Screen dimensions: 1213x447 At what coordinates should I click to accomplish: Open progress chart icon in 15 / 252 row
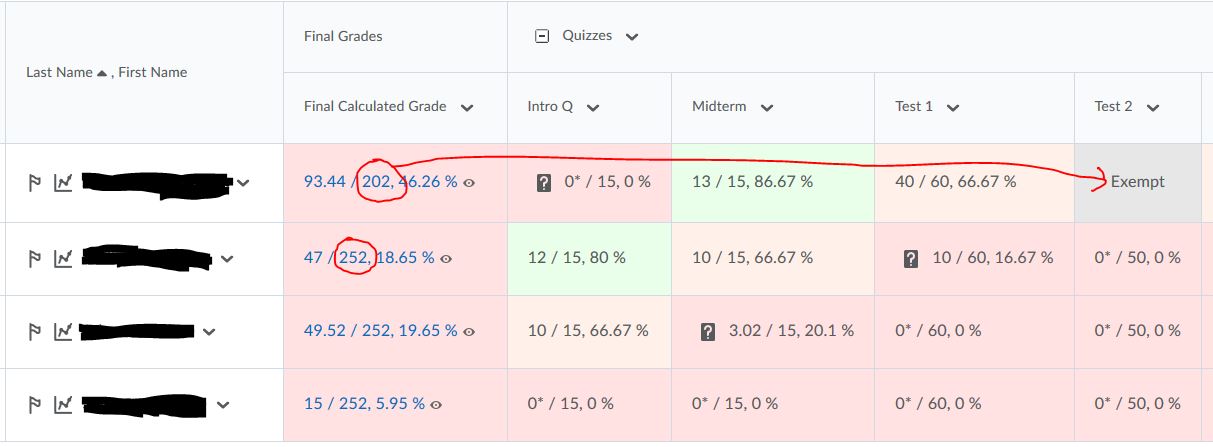(63, 405)
